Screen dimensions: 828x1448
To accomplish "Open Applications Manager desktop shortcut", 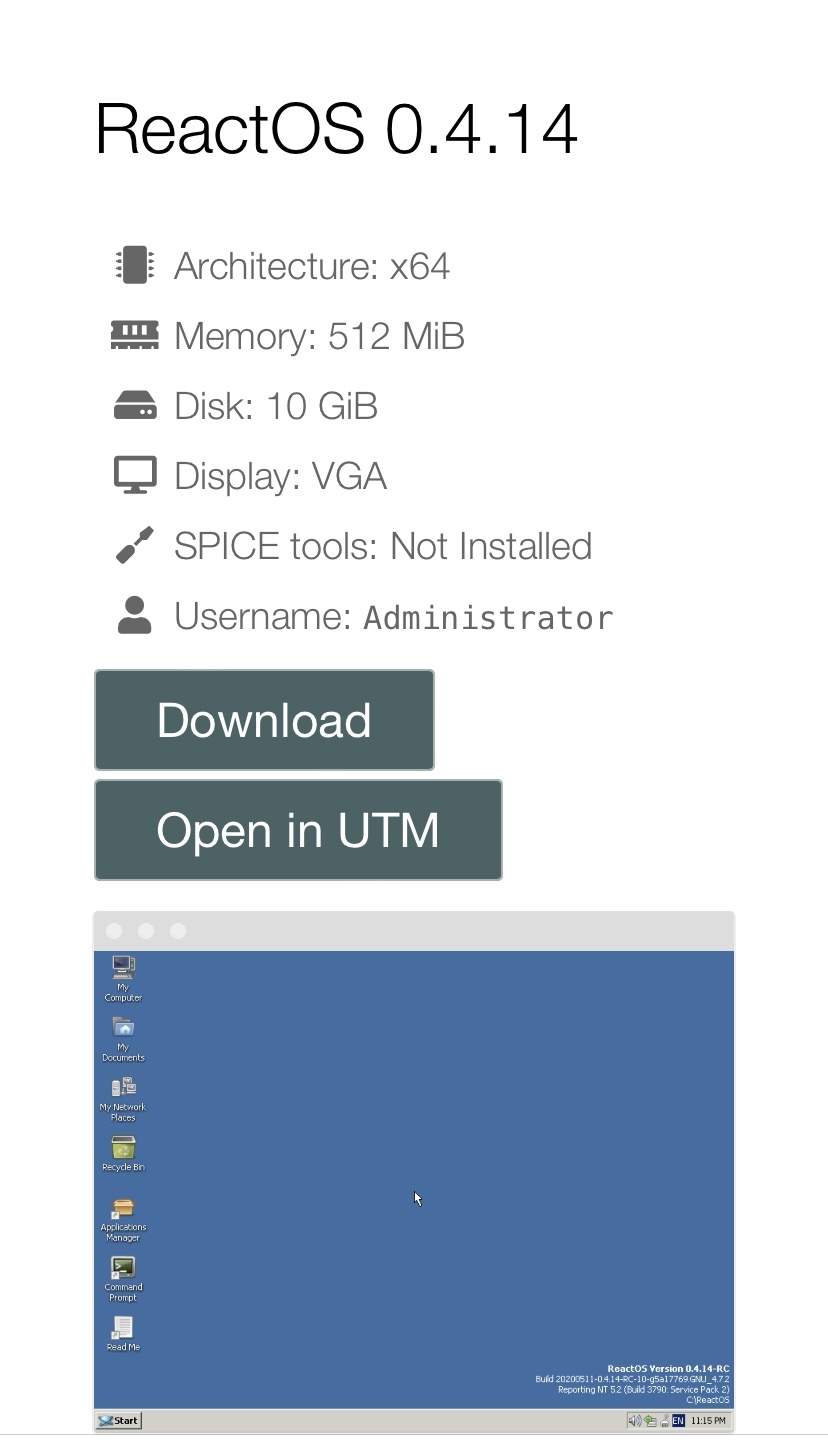I will pos(123,1219).
